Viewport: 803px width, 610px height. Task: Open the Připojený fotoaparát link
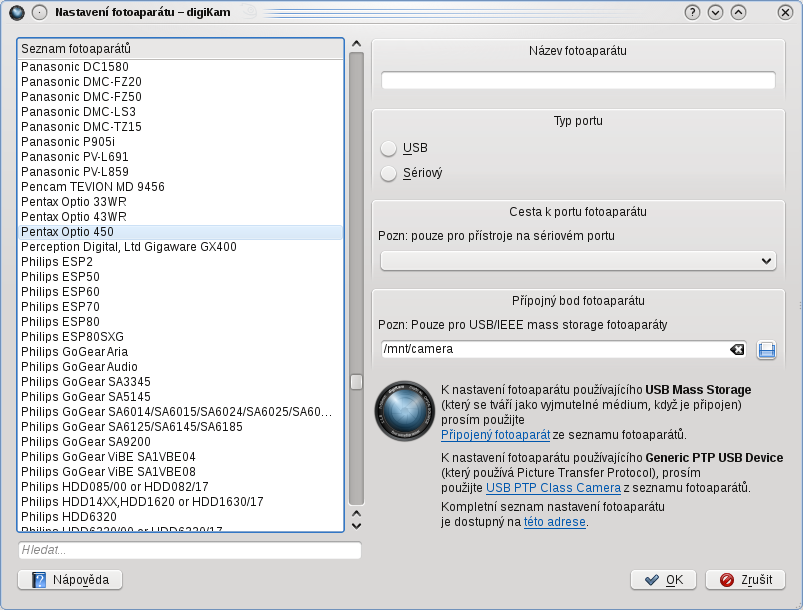(x=495, y=435)
